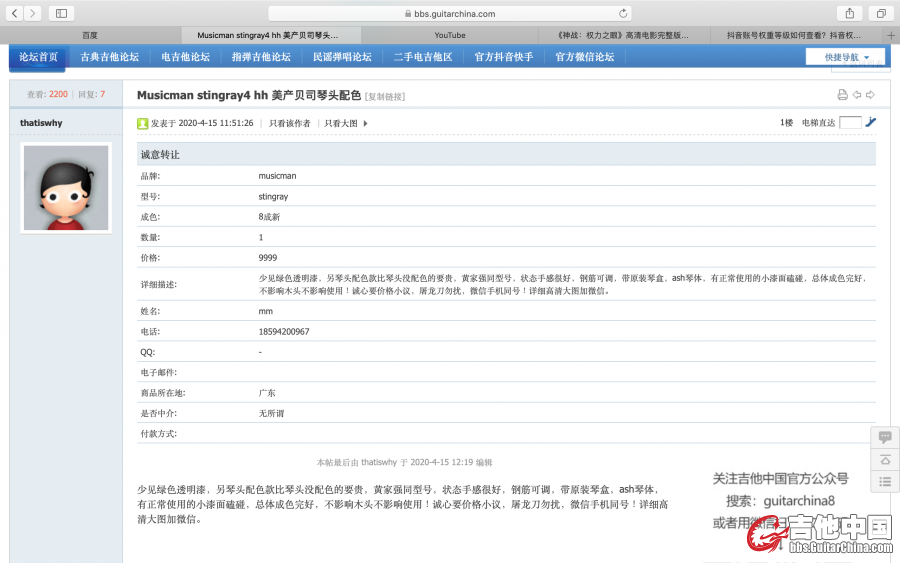Screen dimensions: 900x563
Task: Click the 诚意转让 table header
Action: pos(506,154)
